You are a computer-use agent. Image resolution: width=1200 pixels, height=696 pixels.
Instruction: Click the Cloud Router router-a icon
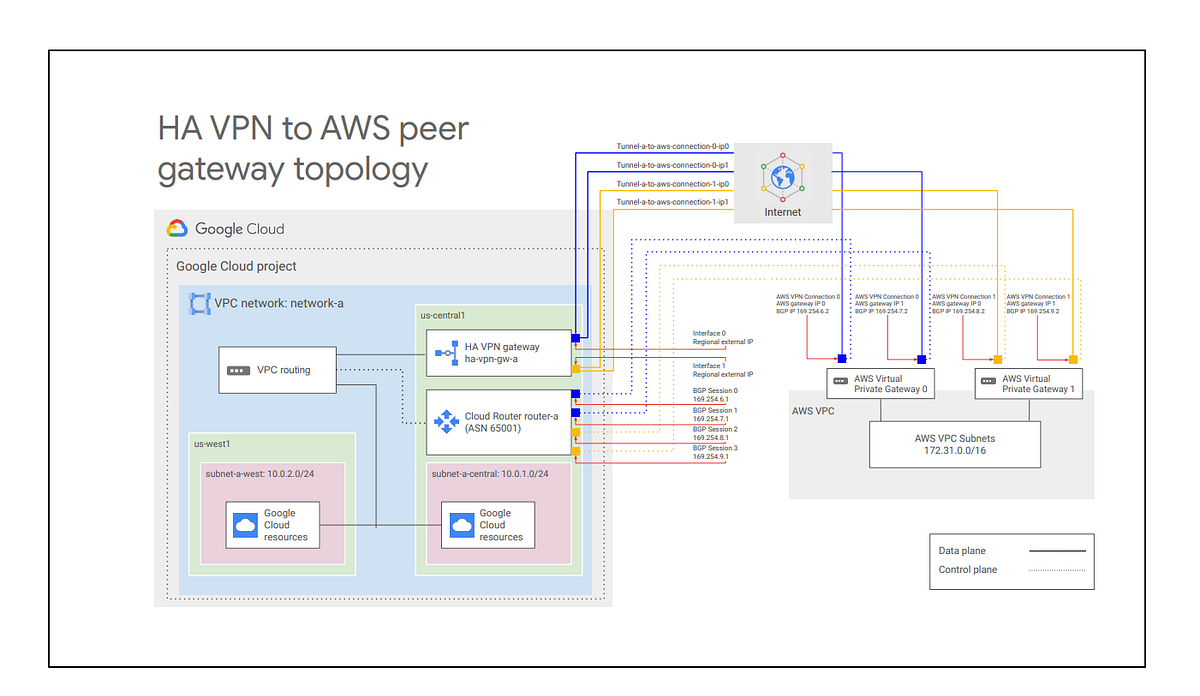pos(448,422)
